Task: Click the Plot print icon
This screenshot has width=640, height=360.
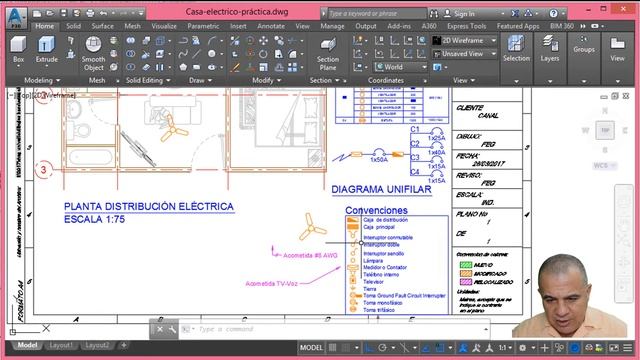Action: (x=90, y=13)
